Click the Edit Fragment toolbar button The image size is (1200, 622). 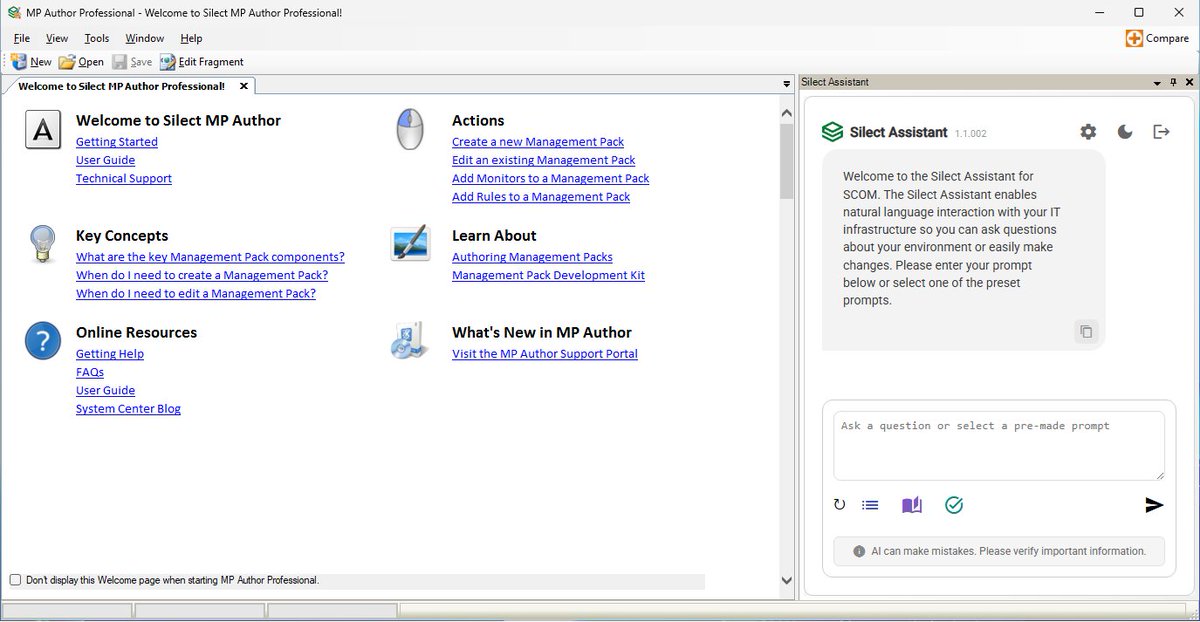(201, 62)
